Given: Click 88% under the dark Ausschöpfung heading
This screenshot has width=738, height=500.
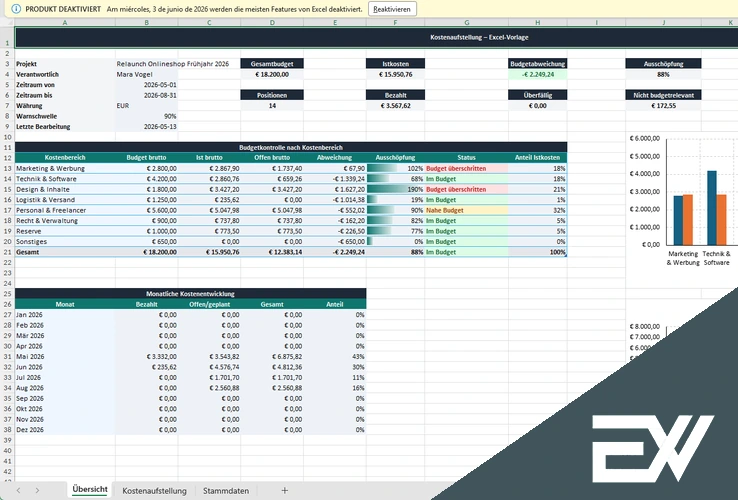Looking at the screenshot, I should pos(664,74).
